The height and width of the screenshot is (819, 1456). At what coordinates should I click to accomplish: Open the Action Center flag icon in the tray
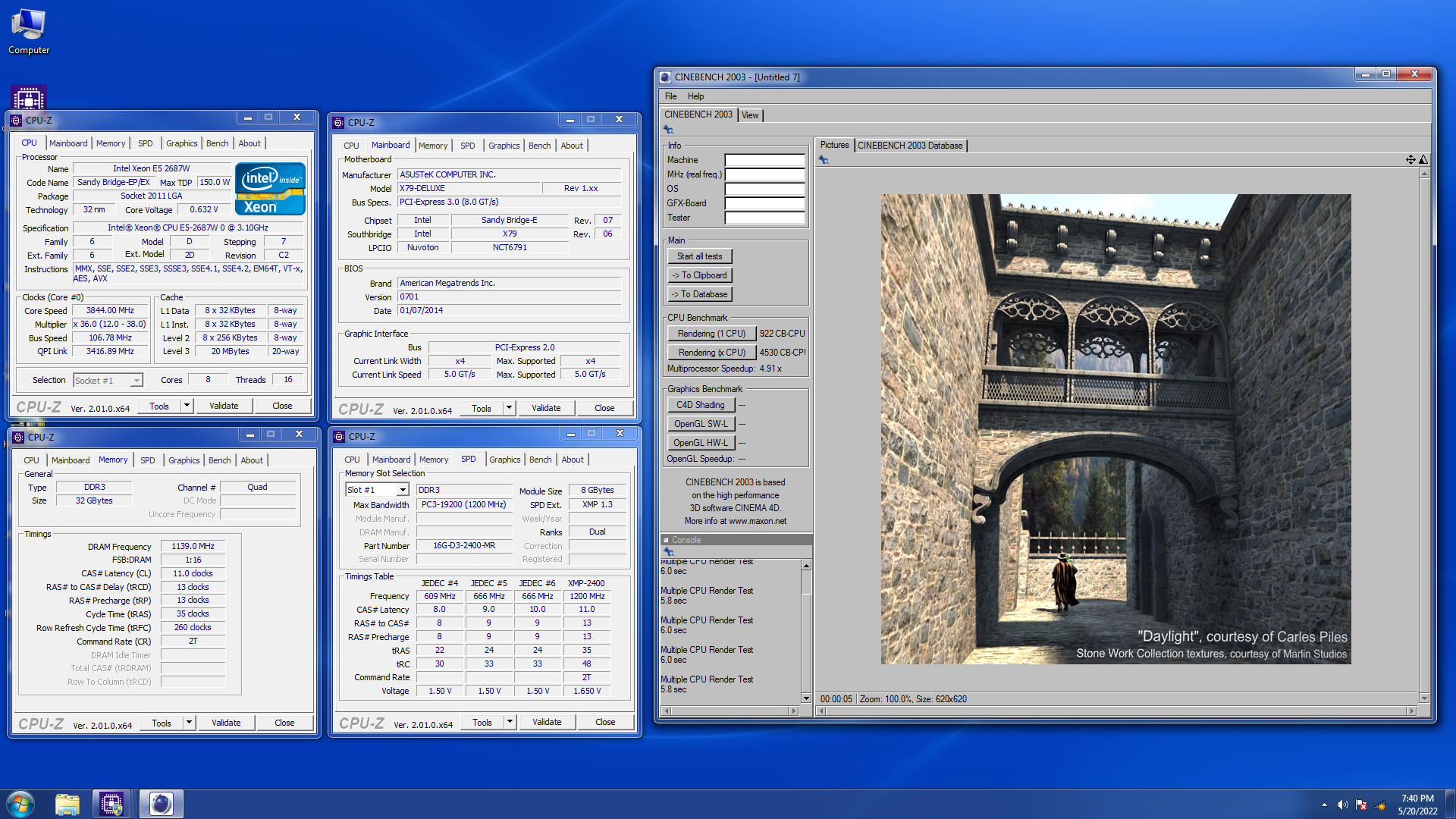tap(1361, 805)
